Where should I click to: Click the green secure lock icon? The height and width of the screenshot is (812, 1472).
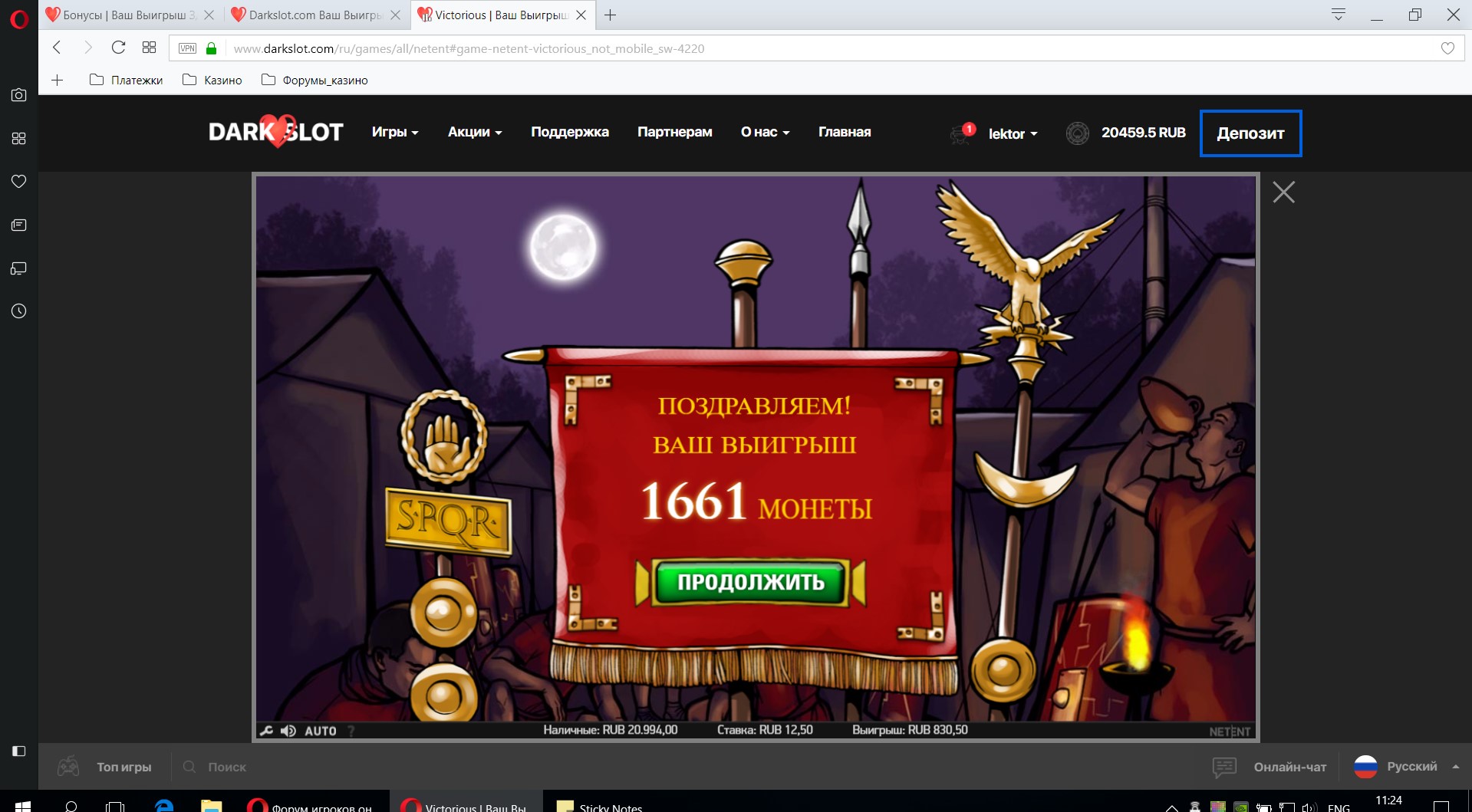pyautogui.click(x=212, y=48)
